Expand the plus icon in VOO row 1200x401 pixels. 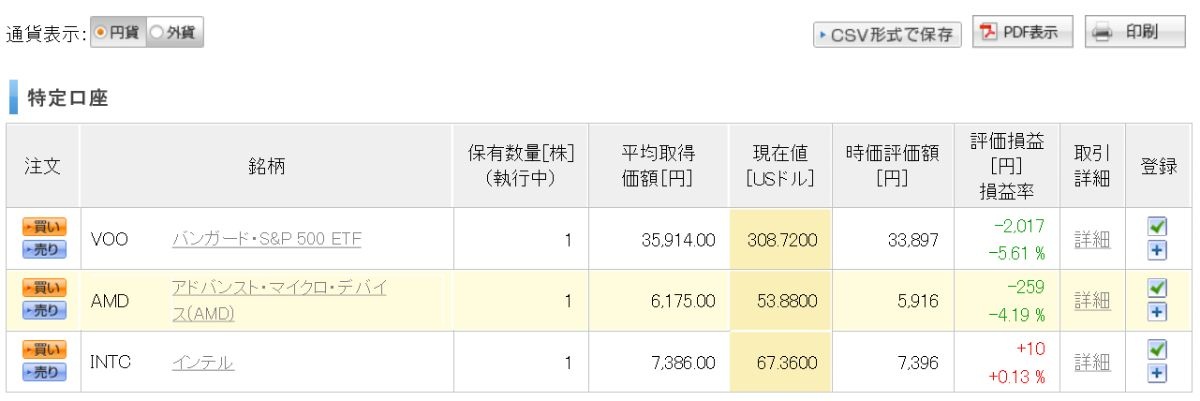pyautogui.click(x=1158, y=250)
